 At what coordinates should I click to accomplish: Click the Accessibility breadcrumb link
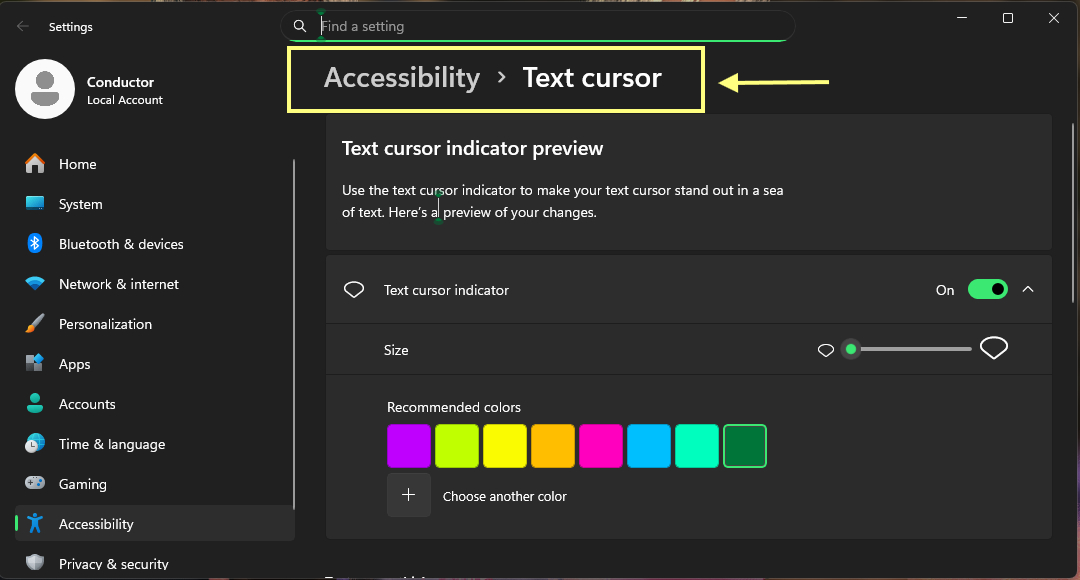coord(402,78)
